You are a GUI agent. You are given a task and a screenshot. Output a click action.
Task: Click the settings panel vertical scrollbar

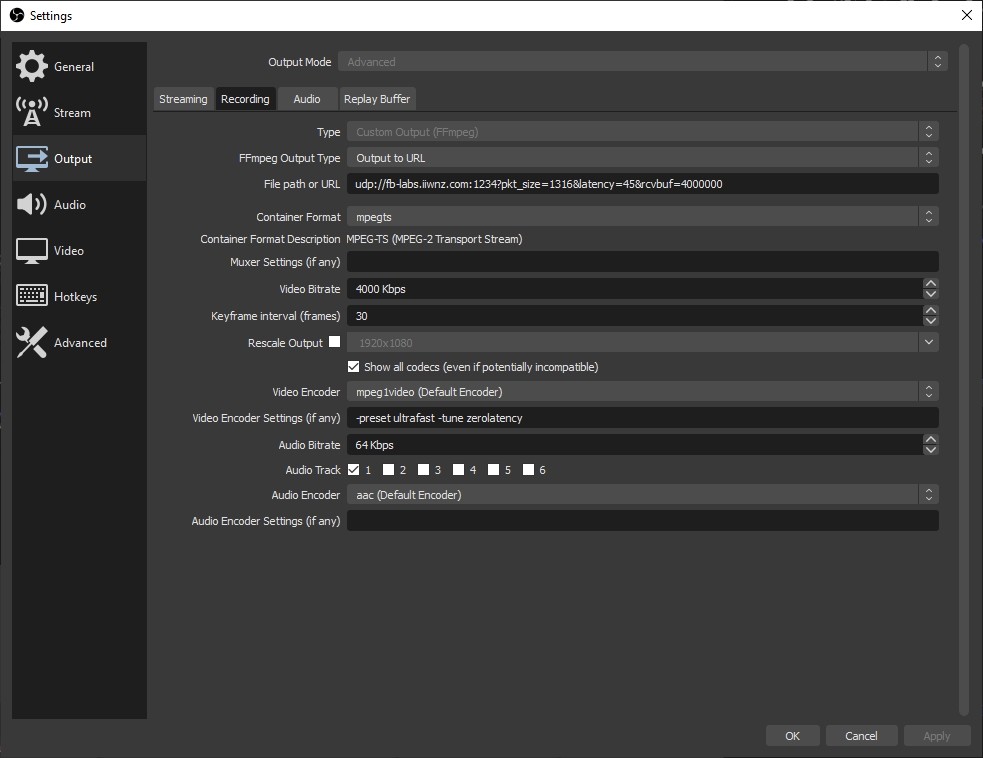[x=964, y=379]
